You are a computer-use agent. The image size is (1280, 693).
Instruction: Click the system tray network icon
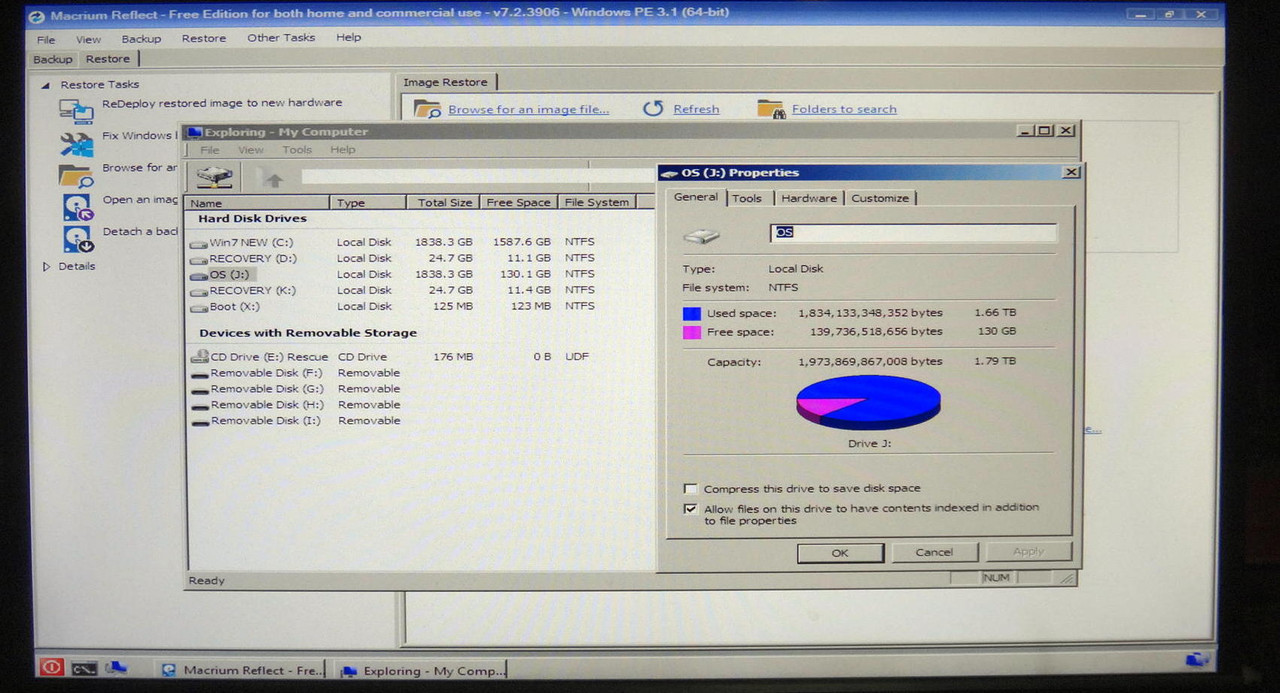(x=1197, y=660)
